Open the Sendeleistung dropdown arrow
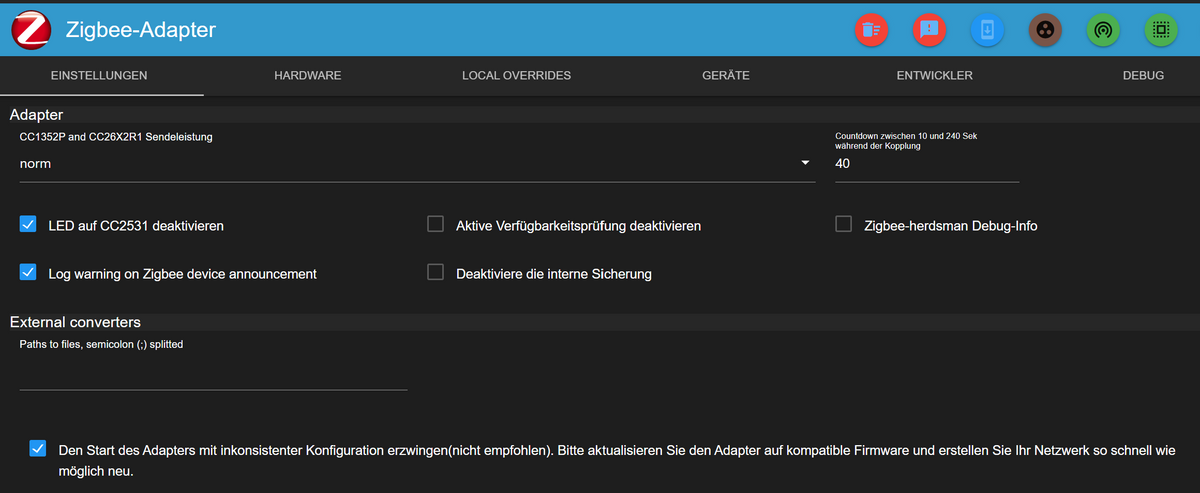 pyautogui.click(x=806, y=164)
